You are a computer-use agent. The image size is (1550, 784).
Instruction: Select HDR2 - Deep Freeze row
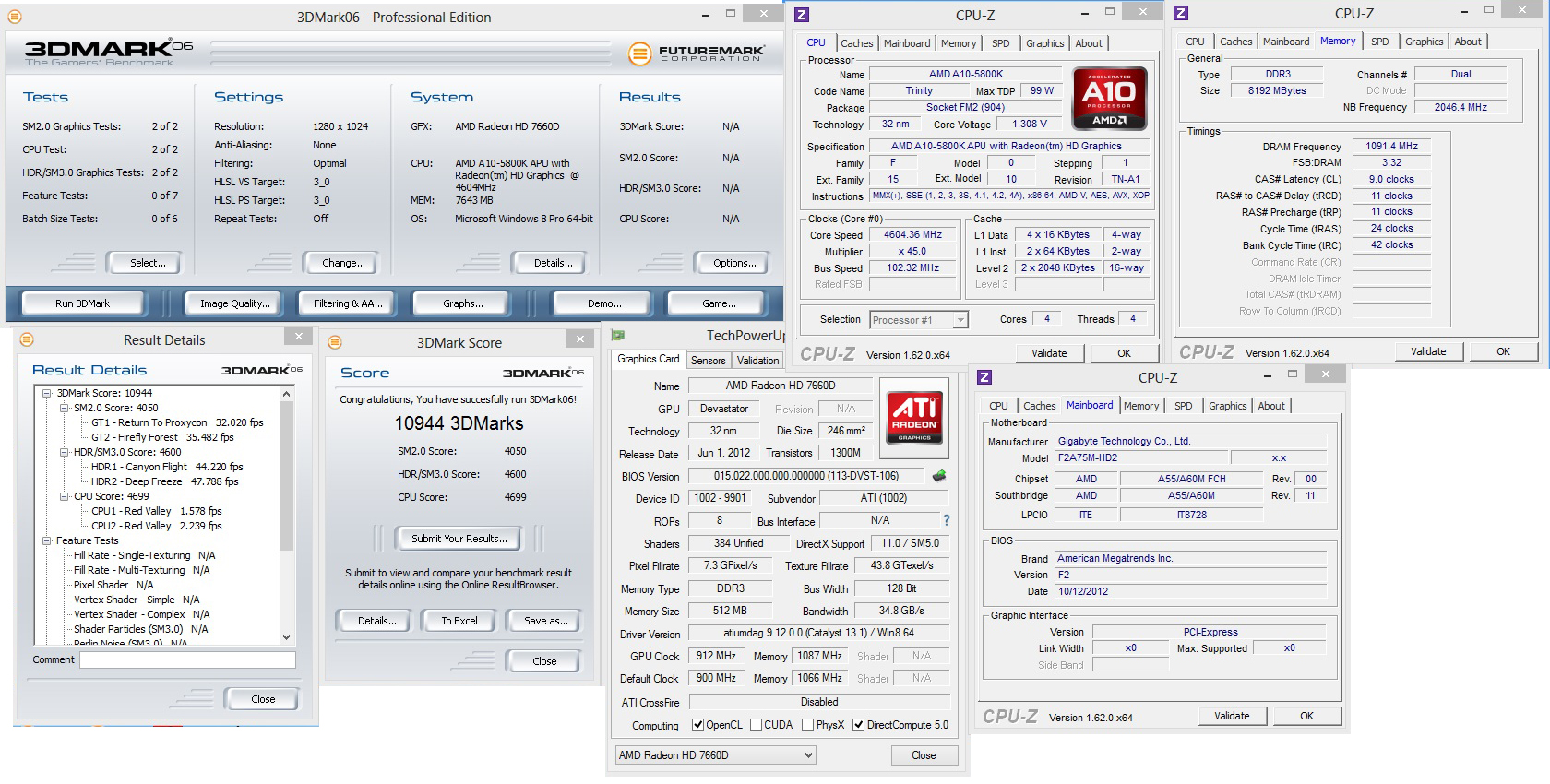[x=164, y=481]
